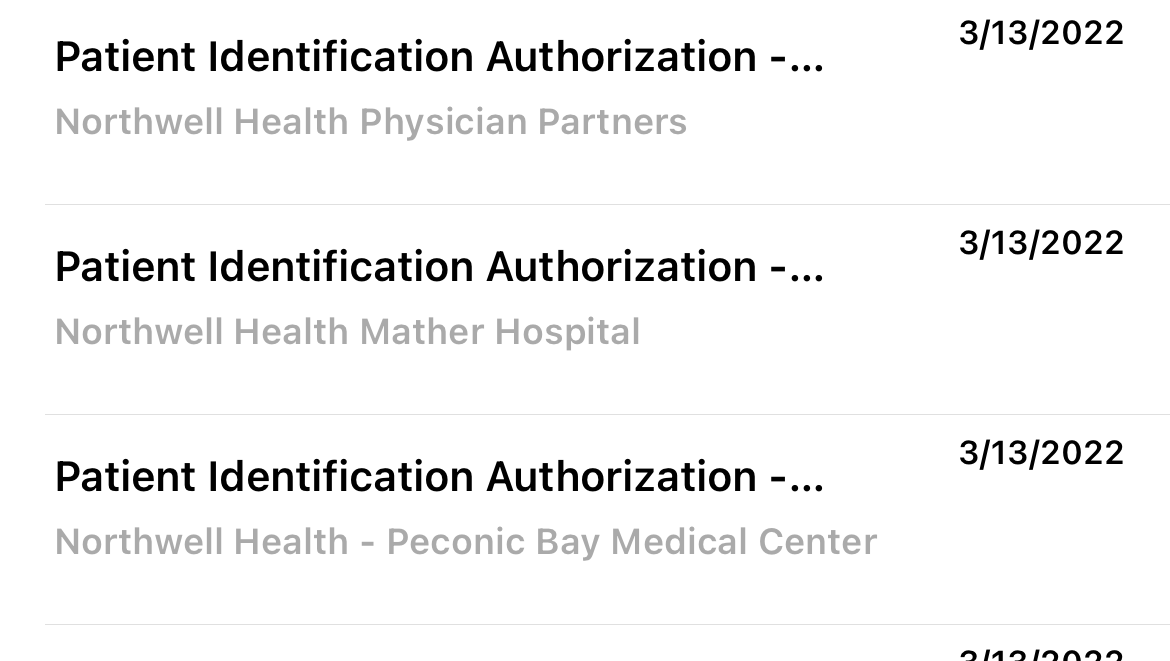Click the 3/13/2022 date for Physician Partners entry
Screen dimensions: 1170x661
click(x=1041, y=33)
